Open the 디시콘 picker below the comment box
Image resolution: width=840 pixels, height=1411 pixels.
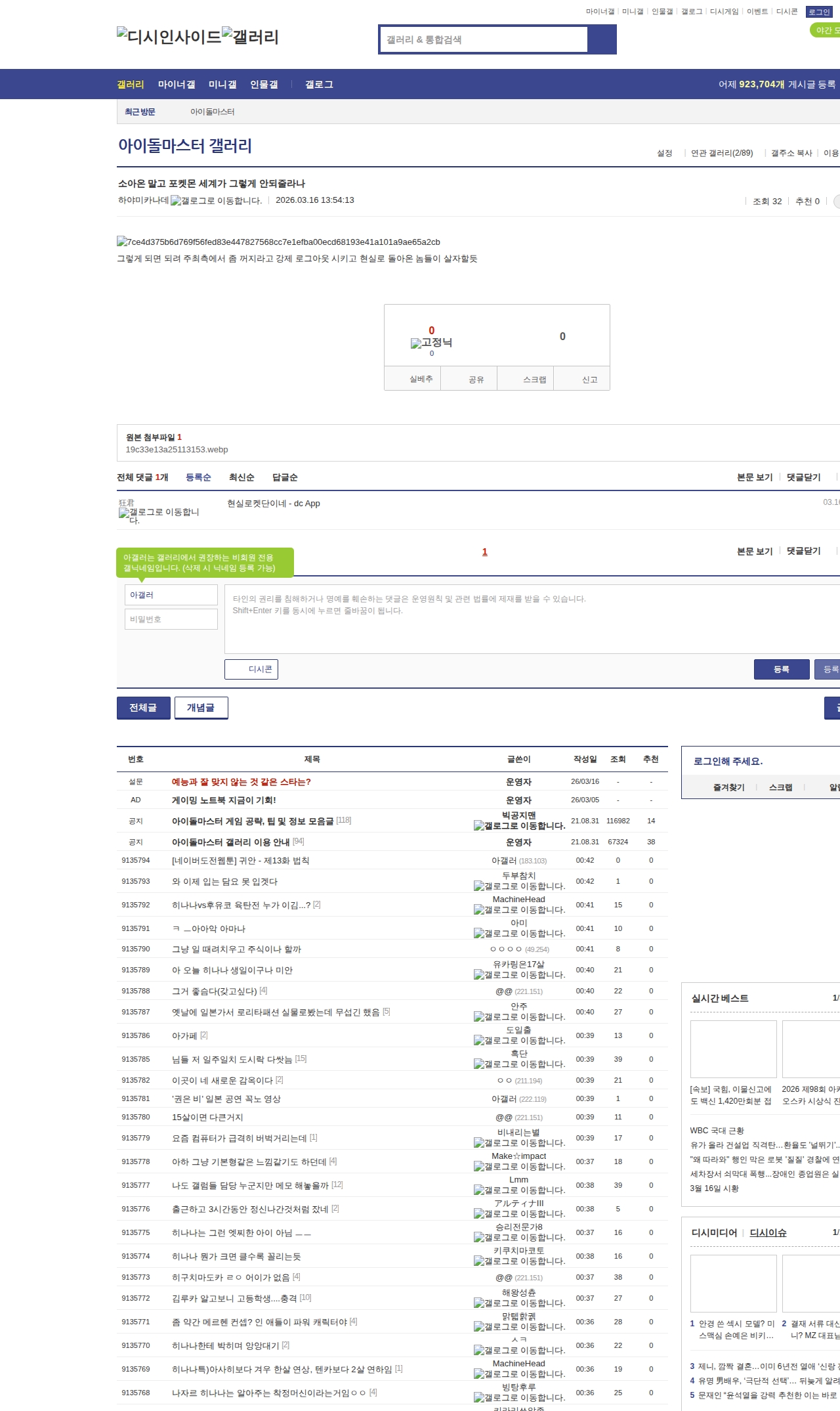click(251, 669)
